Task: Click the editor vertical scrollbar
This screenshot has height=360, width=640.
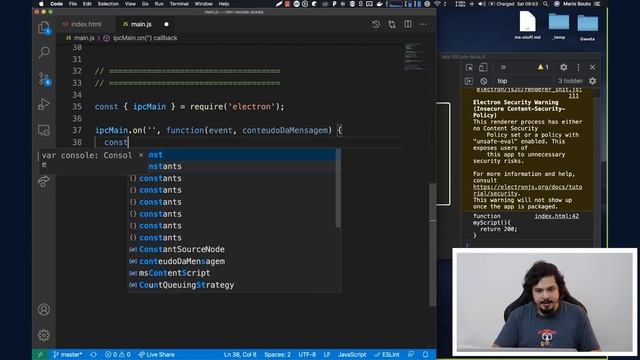Action: coord(432,244)
